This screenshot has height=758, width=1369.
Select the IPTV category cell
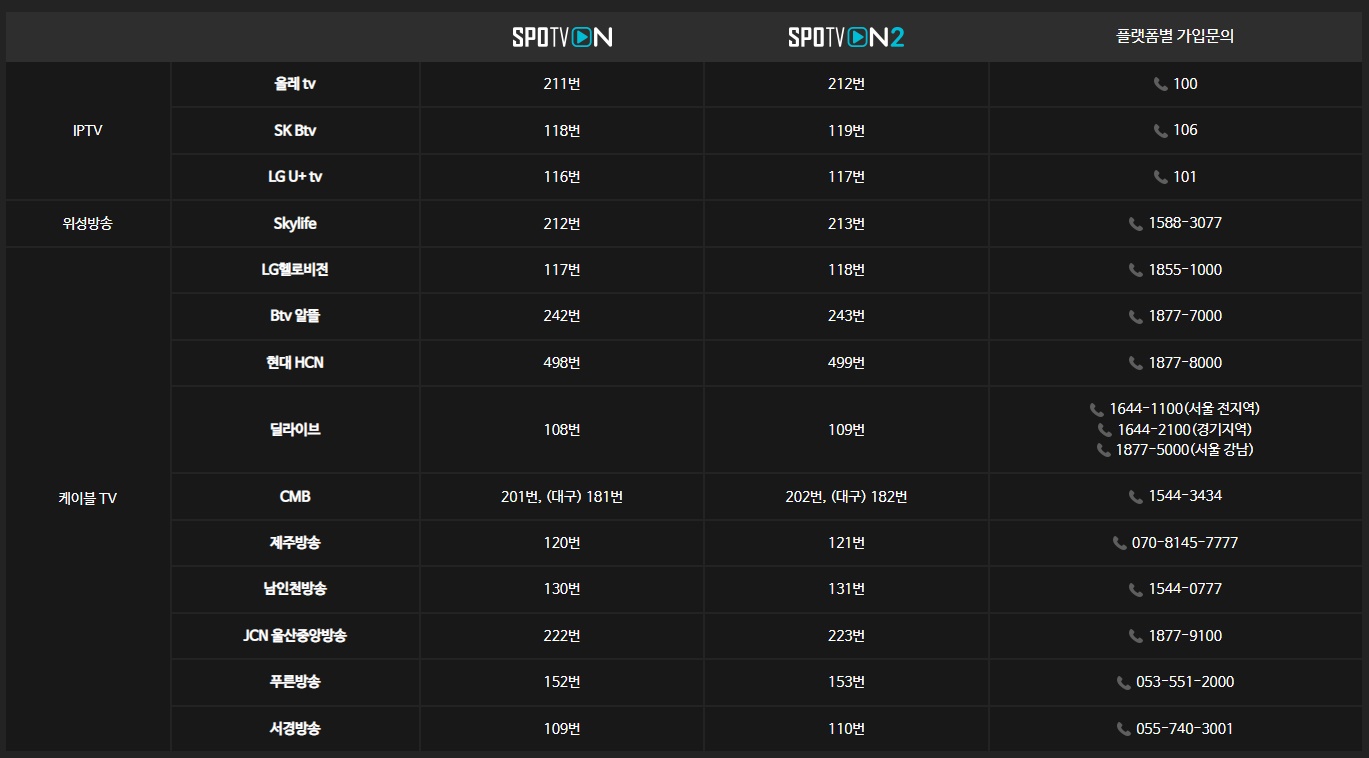point(88,131)
